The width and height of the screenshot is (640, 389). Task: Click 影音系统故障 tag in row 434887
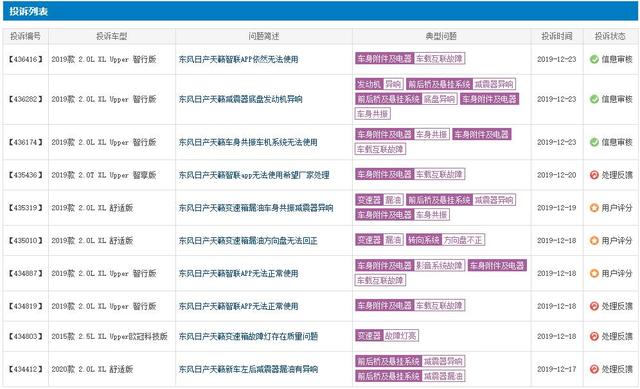point(439,265)
